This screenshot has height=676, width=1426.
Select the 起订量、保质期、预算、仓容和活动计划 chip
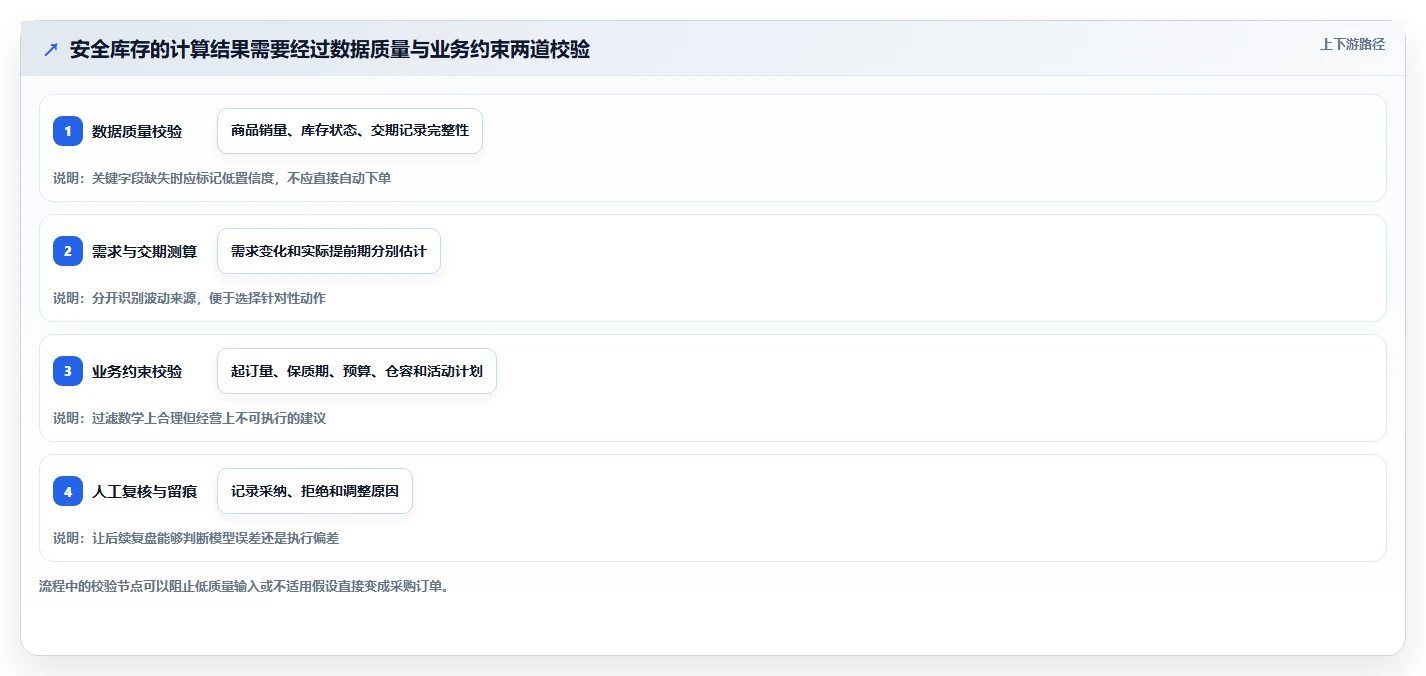pyautogui.click(x=357, y=371)
